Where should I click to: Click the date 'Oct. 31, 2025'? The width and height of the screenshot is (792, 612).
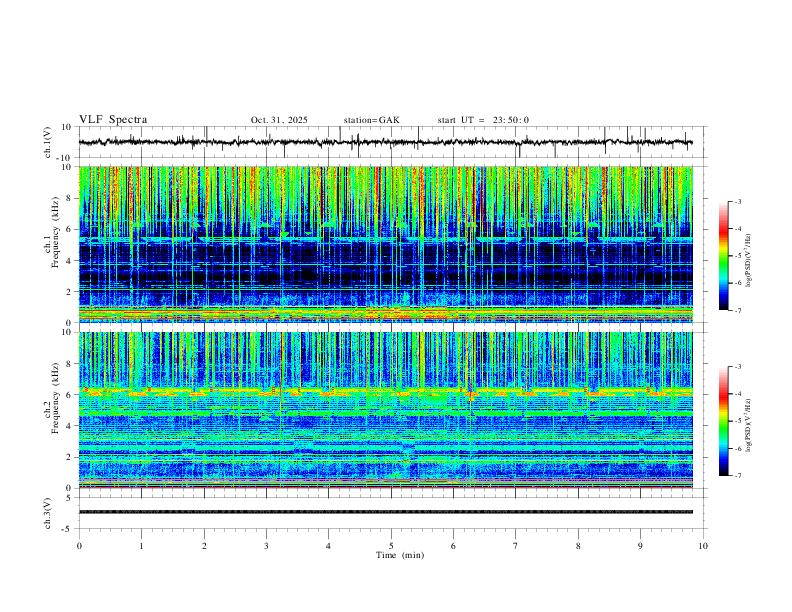point(279,120)
